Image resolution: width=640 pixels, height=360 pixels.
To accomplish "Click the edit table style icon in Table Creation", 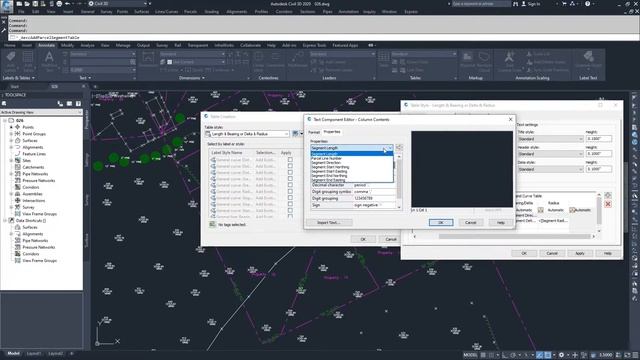I will 295,133.
